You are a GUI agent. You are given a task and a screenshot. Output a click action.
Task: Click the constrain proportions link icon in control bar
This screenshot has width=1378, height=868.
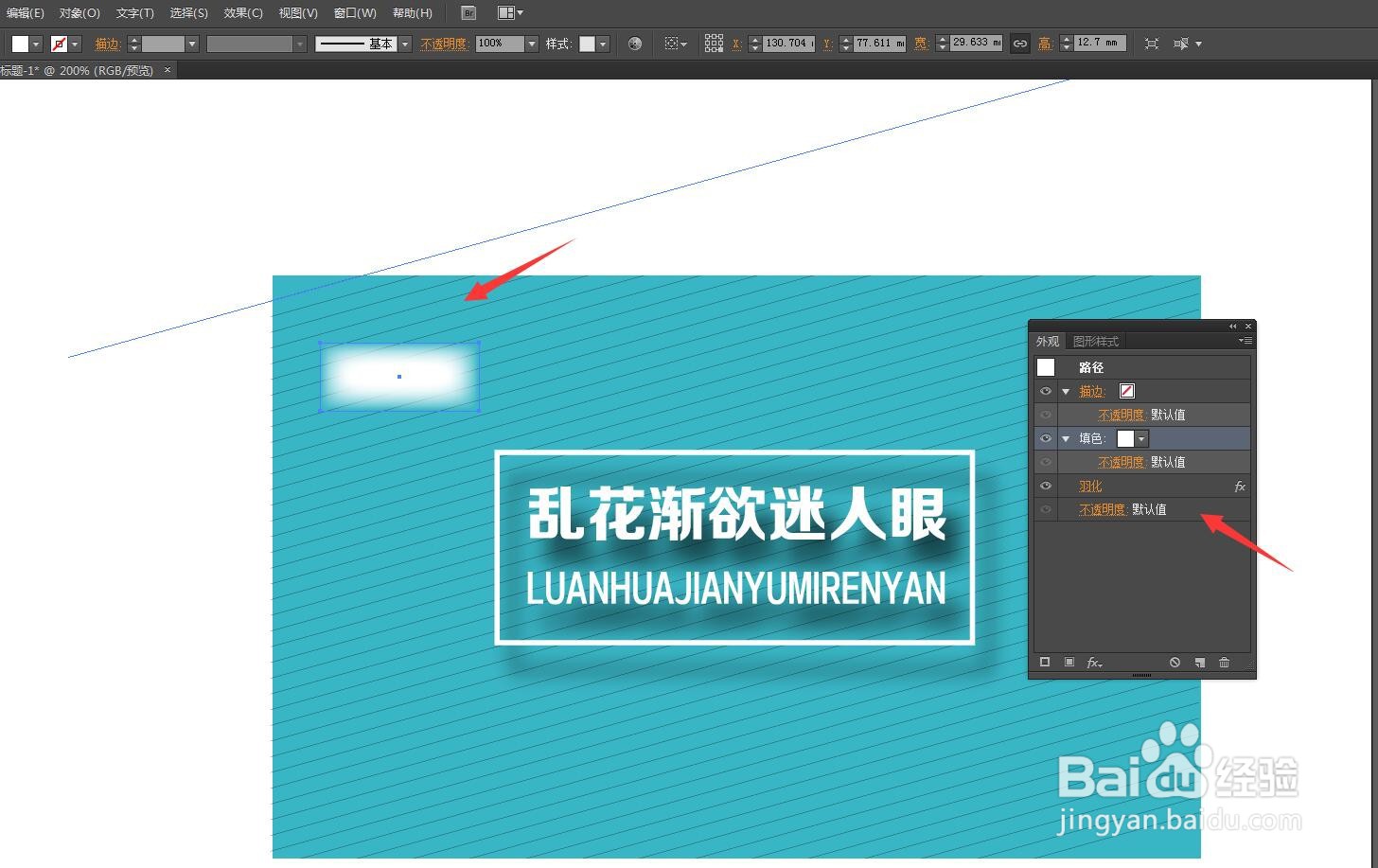coord(1019,43)
